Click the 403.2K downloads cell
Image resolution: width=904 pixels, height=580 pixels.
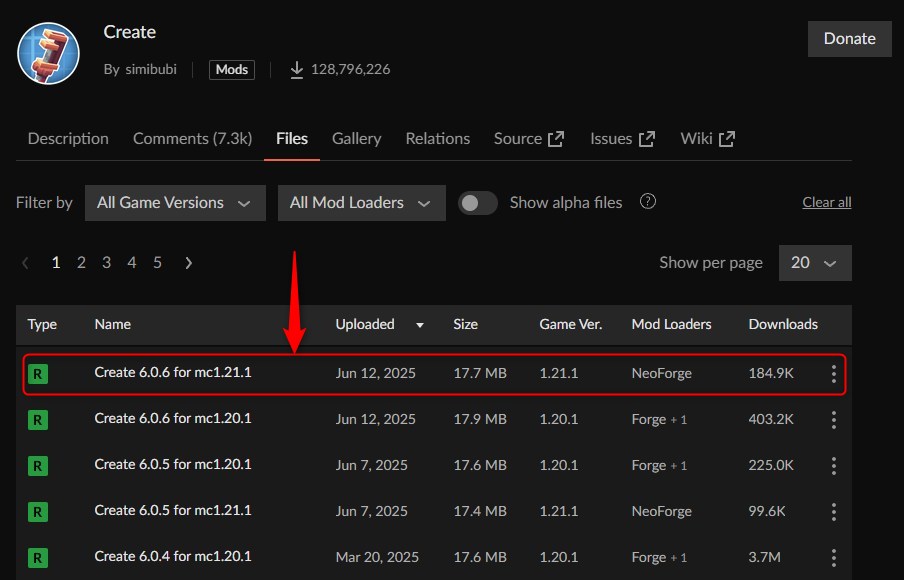pos(771,420)
